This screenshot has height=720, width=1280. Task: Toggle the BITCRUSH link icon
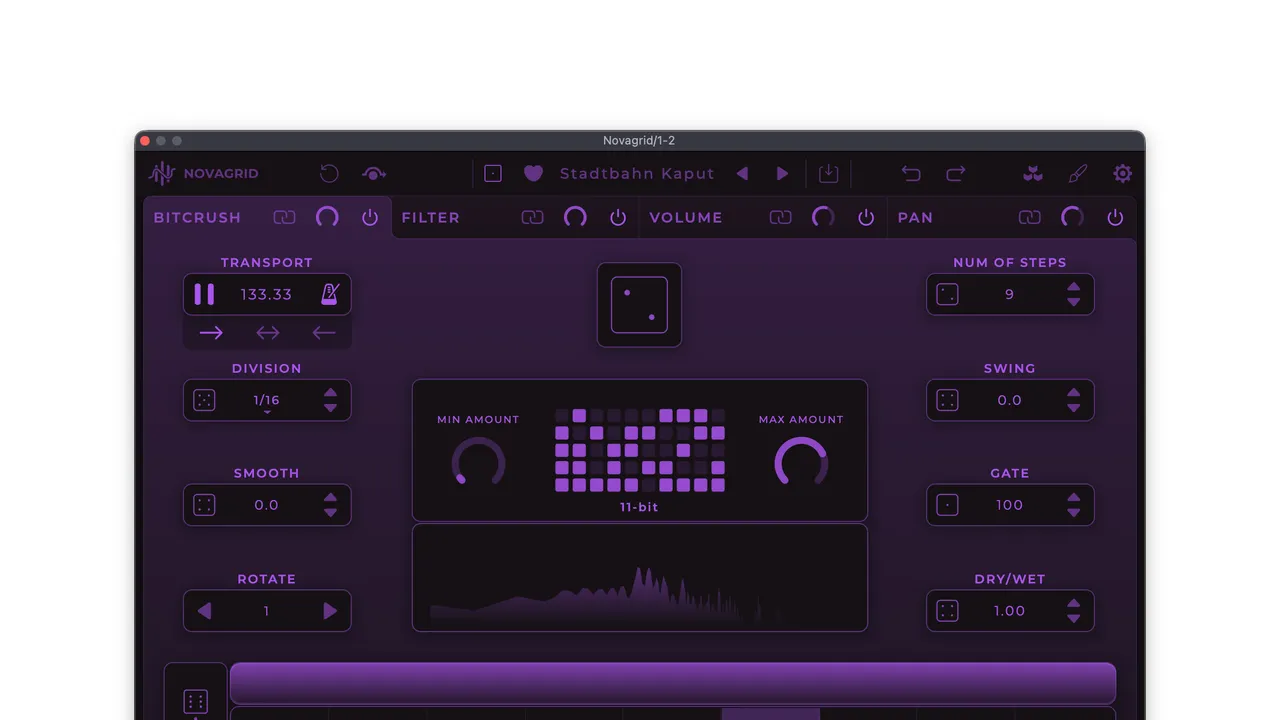(x=285, y=217)
